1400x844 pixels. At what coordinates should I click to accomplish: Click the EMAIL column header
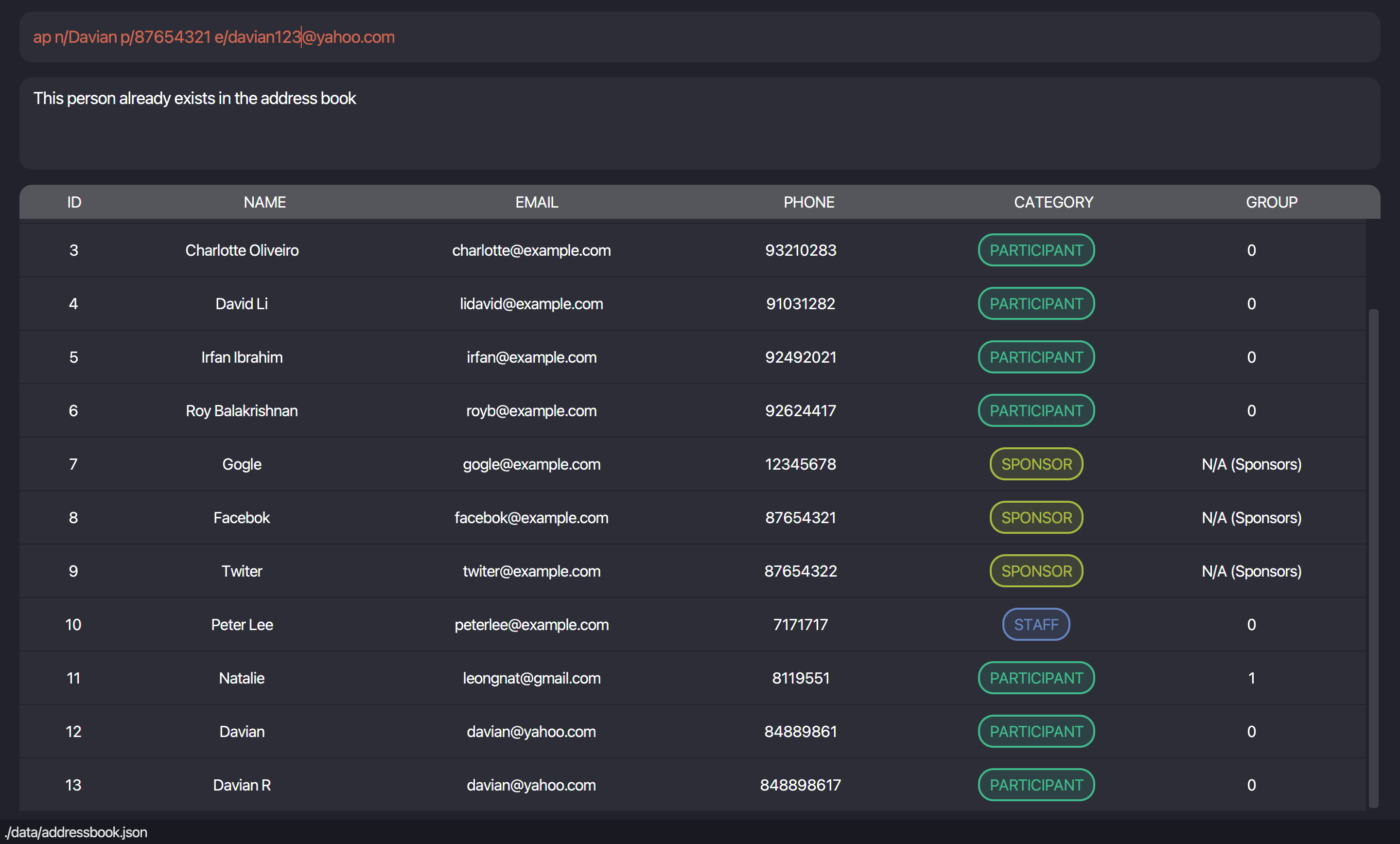[537, 202]
